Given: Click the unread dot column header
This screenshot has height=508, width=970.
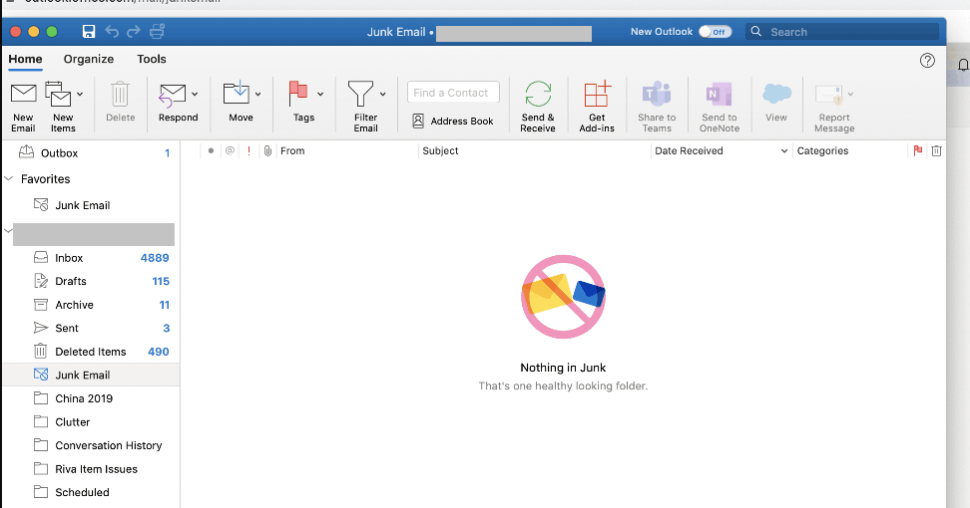Looking at the screenshot, I should [x=211, y=150].
